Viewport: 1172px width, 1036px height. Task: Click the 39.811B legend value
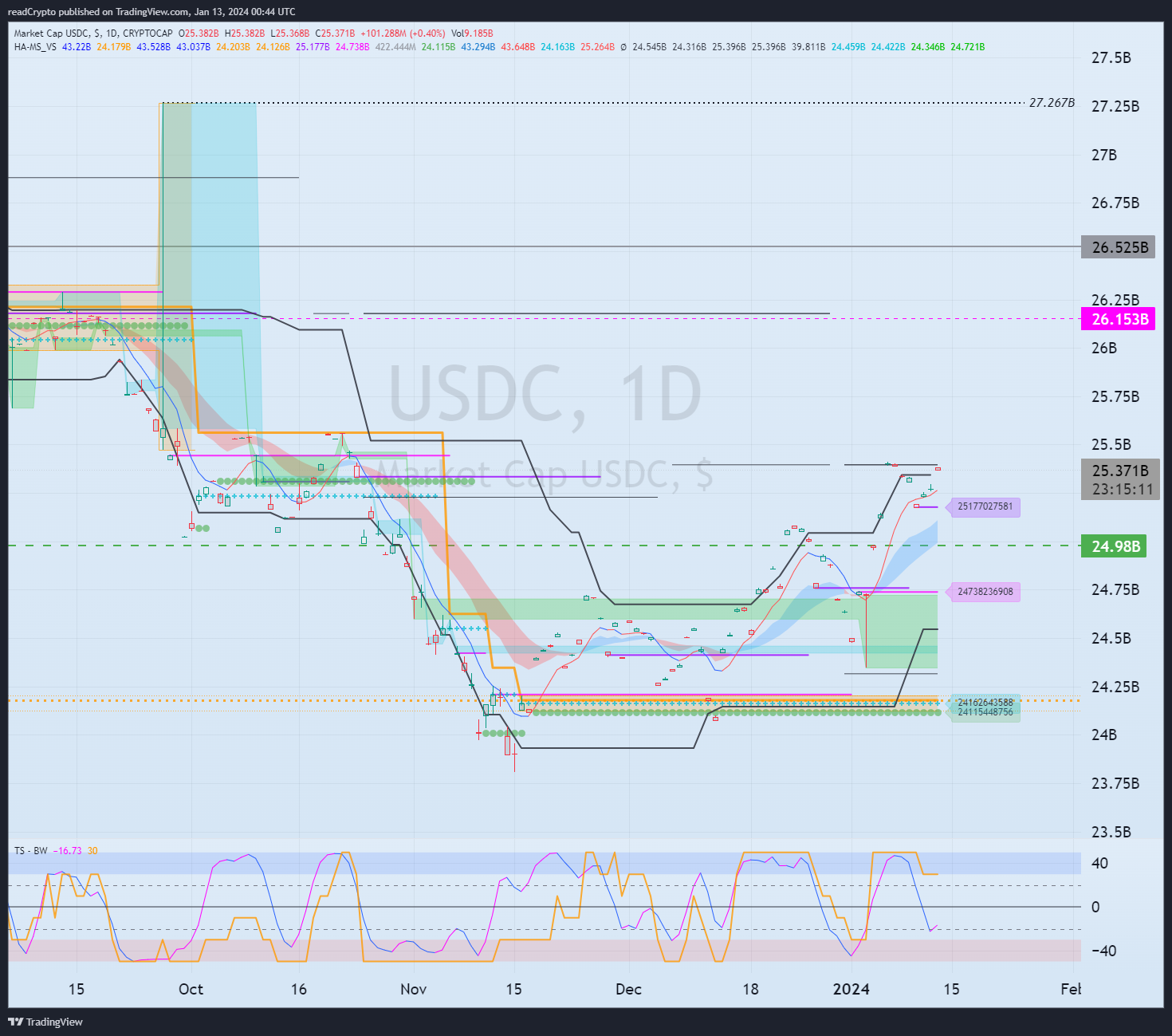coord(808,47)
